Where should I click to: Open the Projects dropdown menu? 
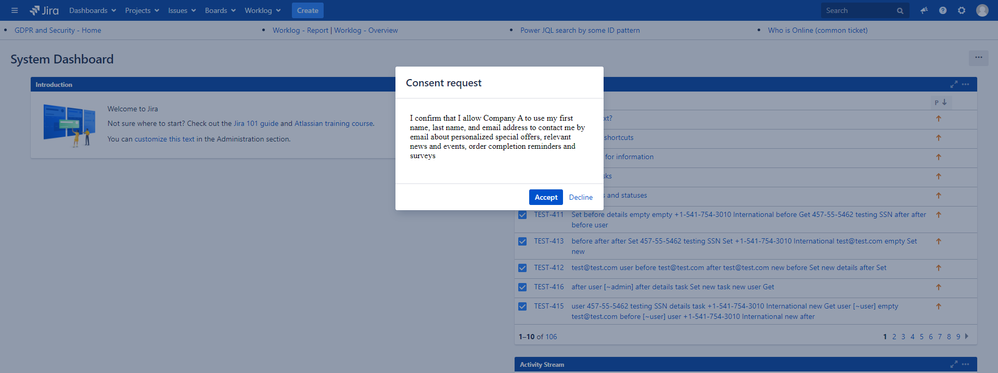click(143, 10)
